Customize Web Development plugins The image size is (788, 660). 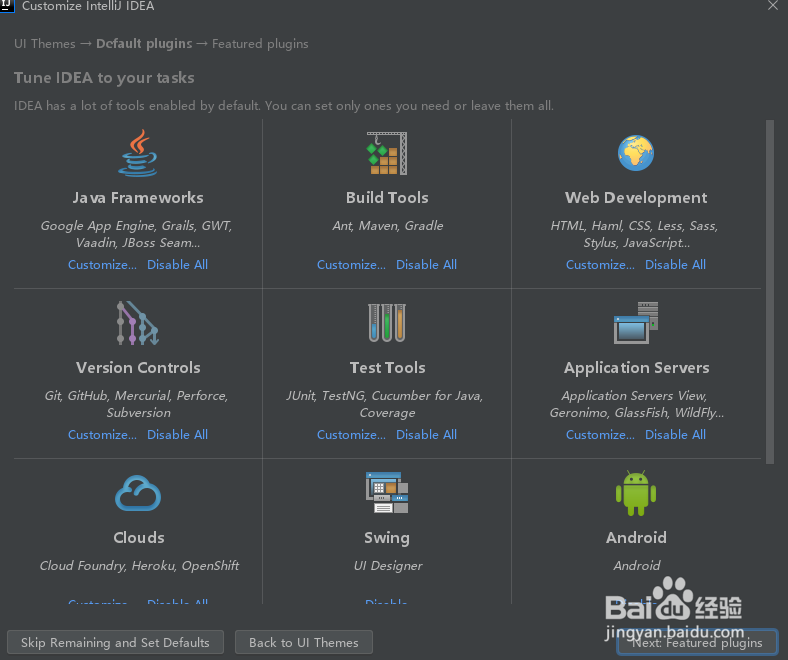600,264
